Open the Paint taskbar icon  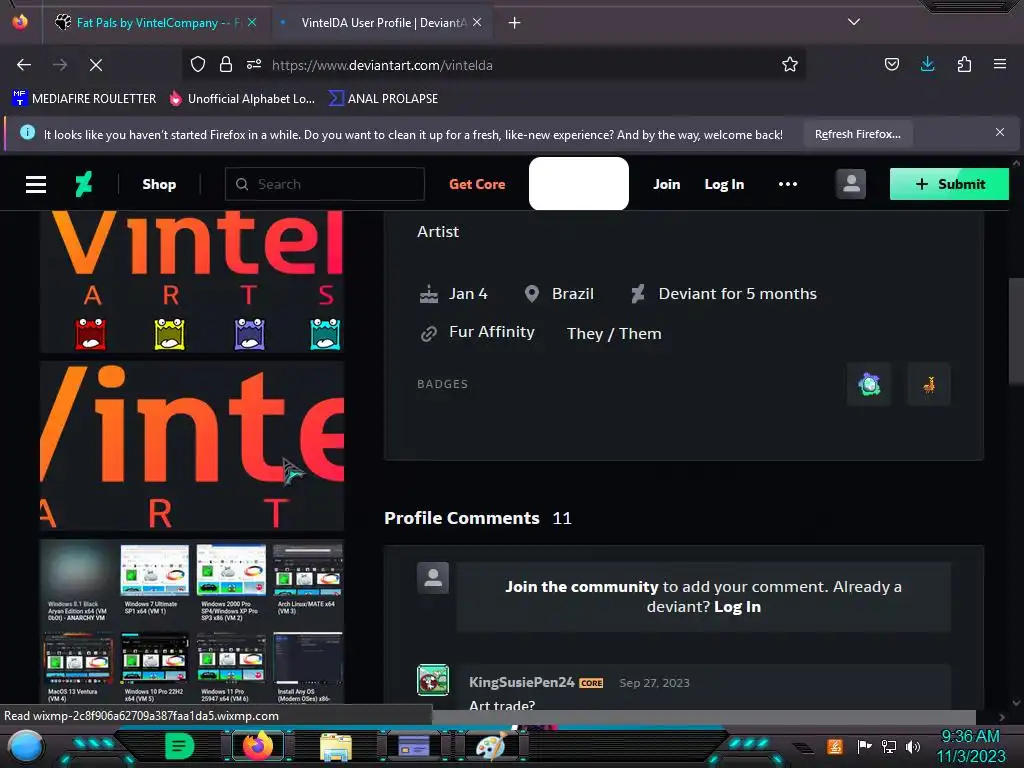490,746
